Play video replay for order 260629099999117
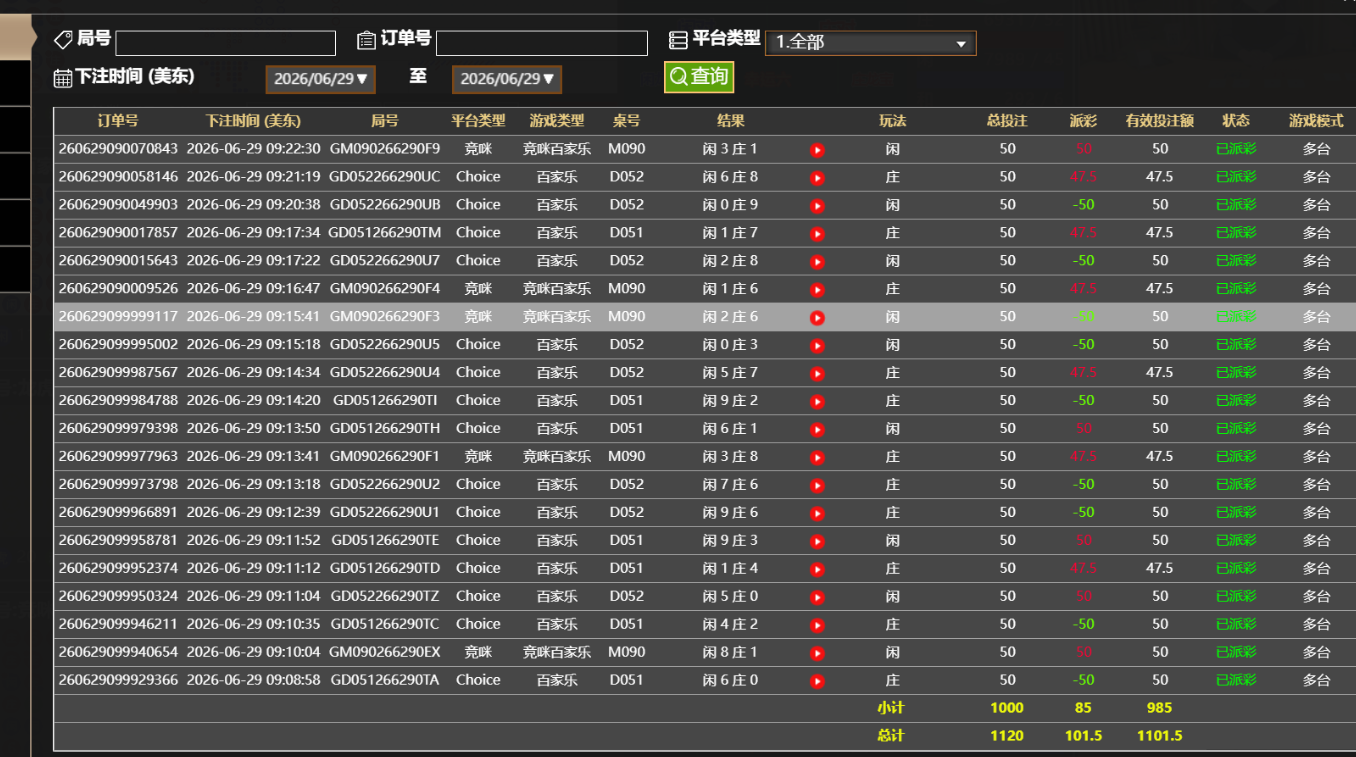The width and height of the screenshot is (1356, 757). tap(817, 318)
